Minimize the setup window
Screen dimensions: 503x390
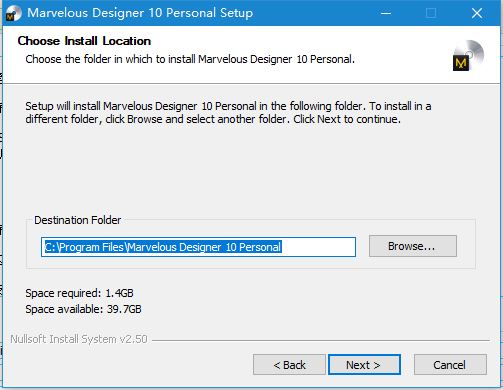[x=386, y=13]
